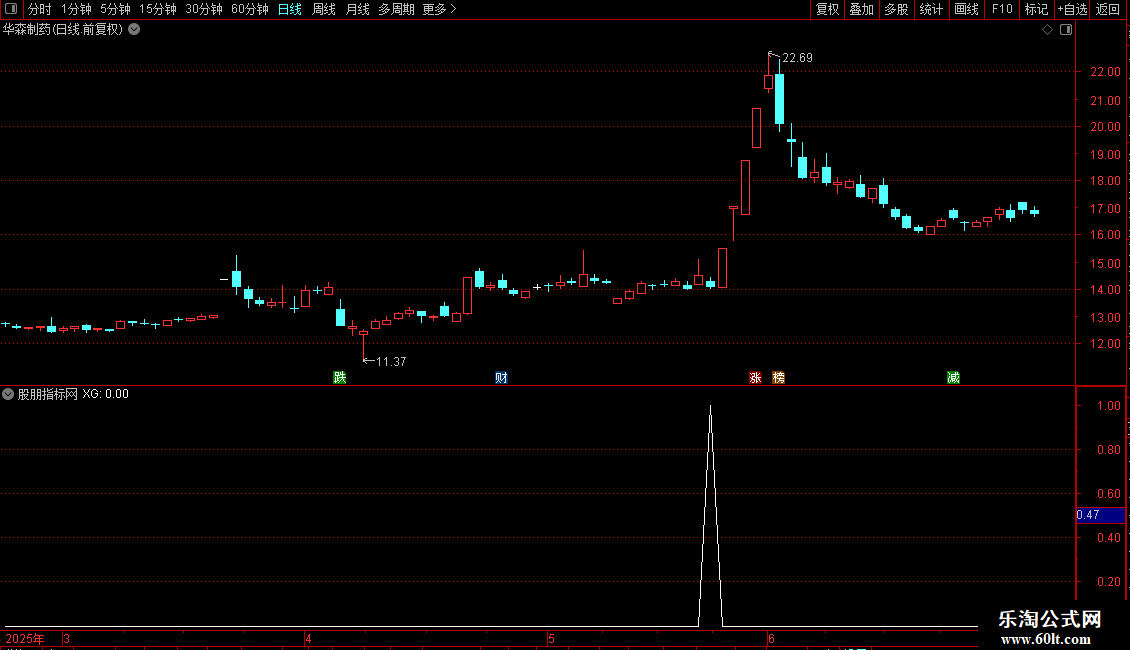The width and height of the screenshot is (1130, 650).
Task: Open F10 company information
Action: [1002, 9]
